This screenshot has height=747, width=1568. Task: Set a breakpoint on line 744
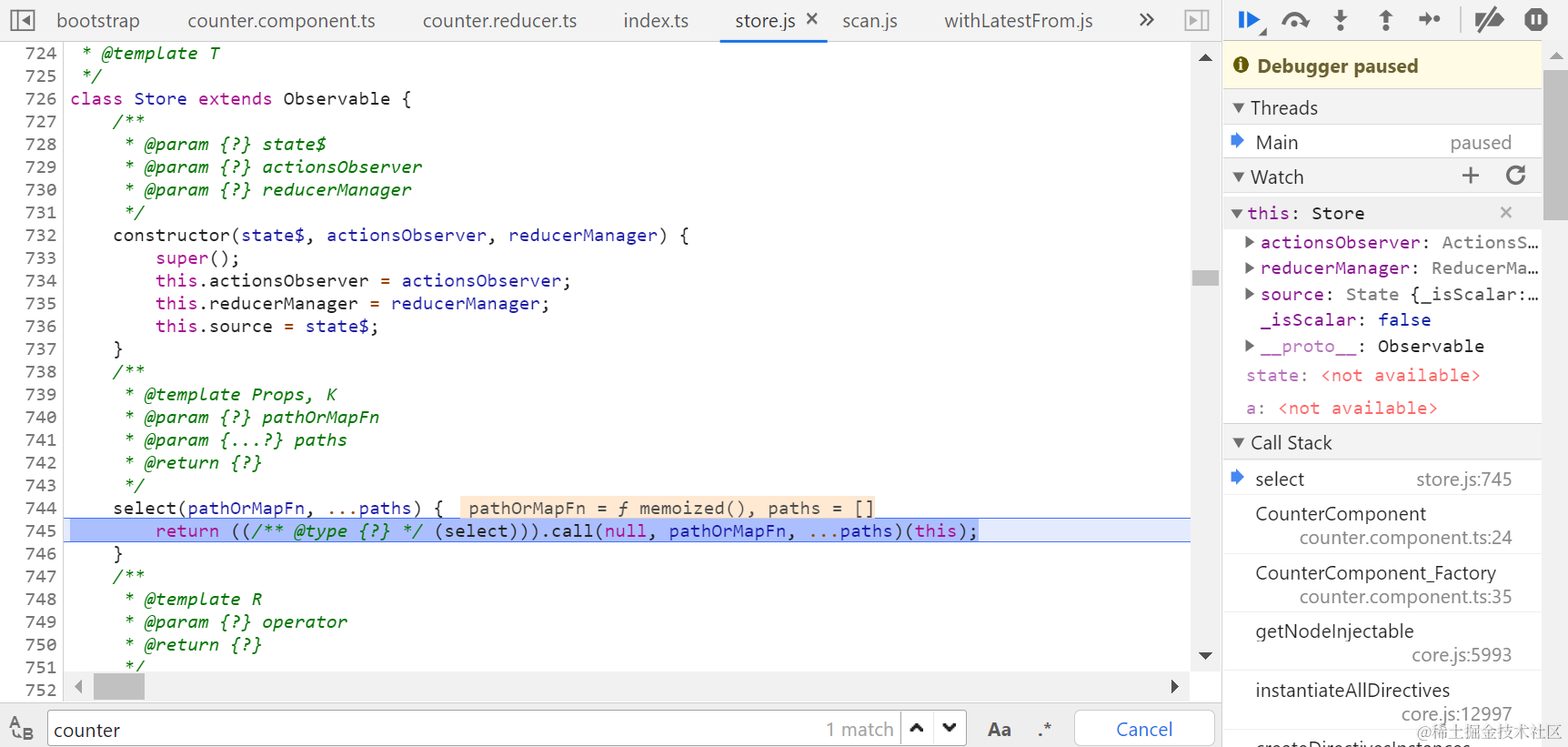(x=40, y=508)
